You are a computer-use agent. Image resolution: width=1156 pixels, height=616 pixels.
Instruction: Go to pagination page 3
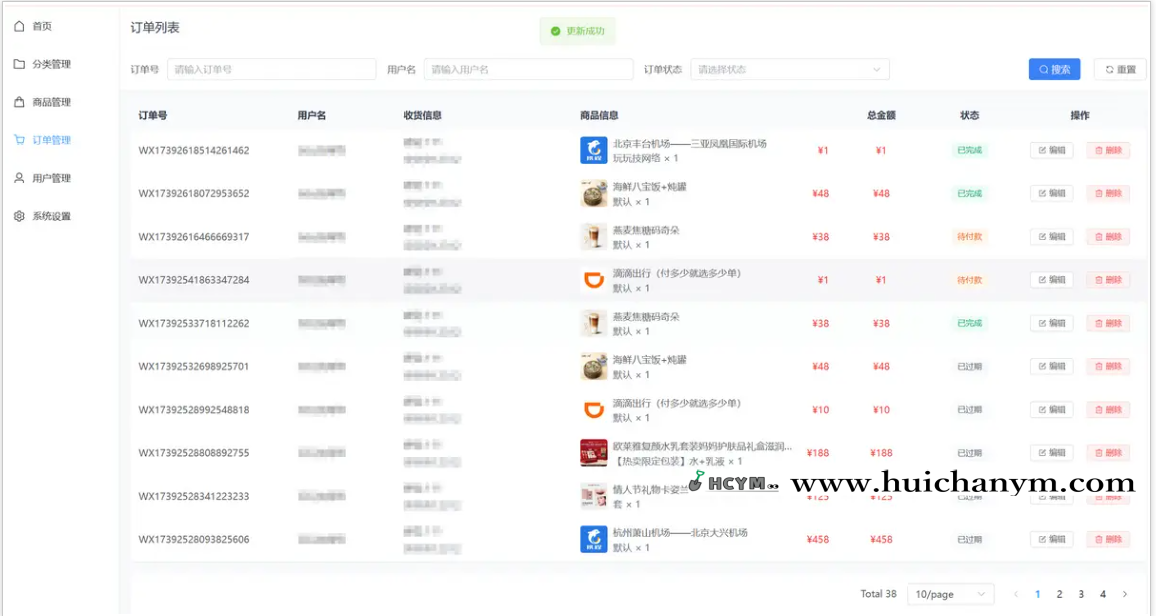[1081, 594]
